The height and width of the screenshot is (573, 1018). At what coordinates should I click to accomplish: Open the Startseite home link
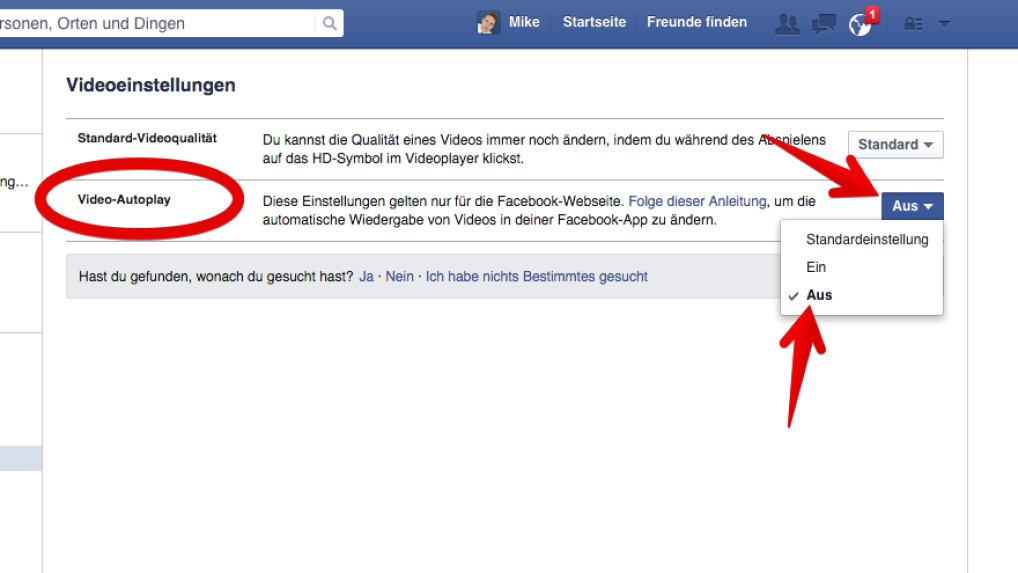click(x=594, y=22)
